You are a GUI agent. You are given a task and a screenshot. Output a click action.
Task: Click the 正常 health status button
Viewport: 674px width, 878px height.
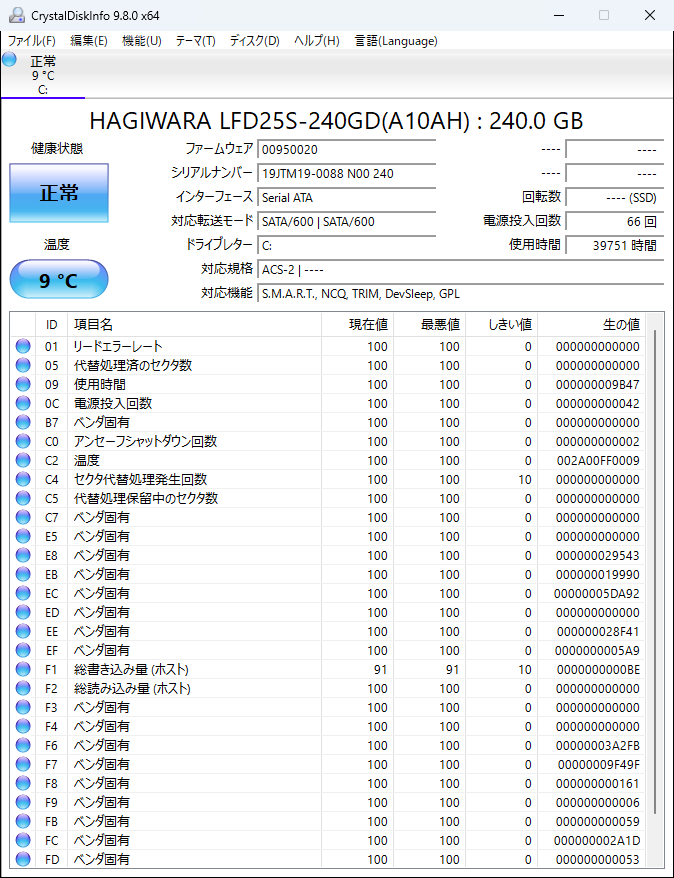[59, 193]
